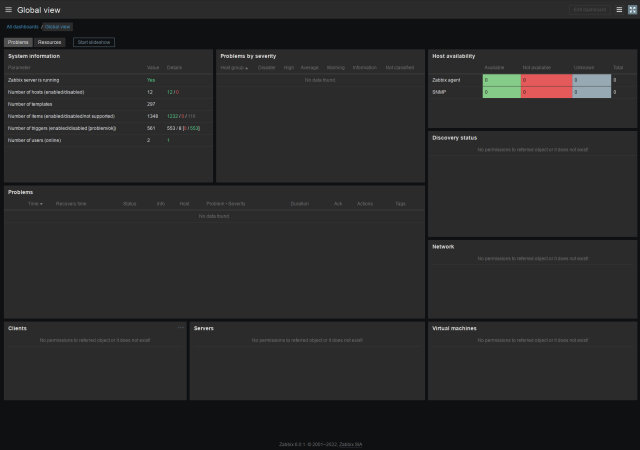
Task: Select 'Number of hosts (enabled/disabled)' row
Action: (109, 92)
